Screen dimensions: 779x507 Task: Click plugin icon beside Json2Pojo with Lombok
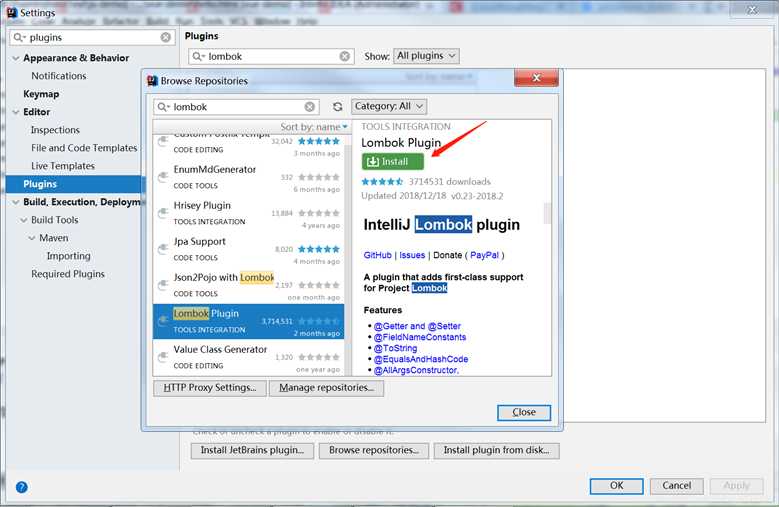pyautogui.click(x=163, y=285)
